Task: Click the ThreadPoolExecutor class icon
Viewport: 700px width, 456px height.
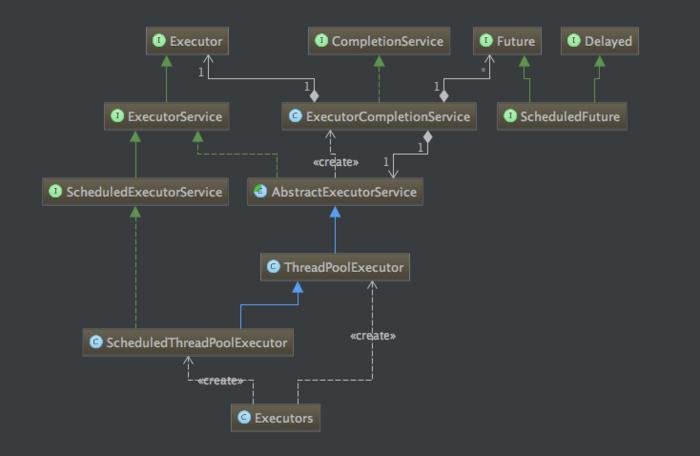Action: (x=273, y=267)
